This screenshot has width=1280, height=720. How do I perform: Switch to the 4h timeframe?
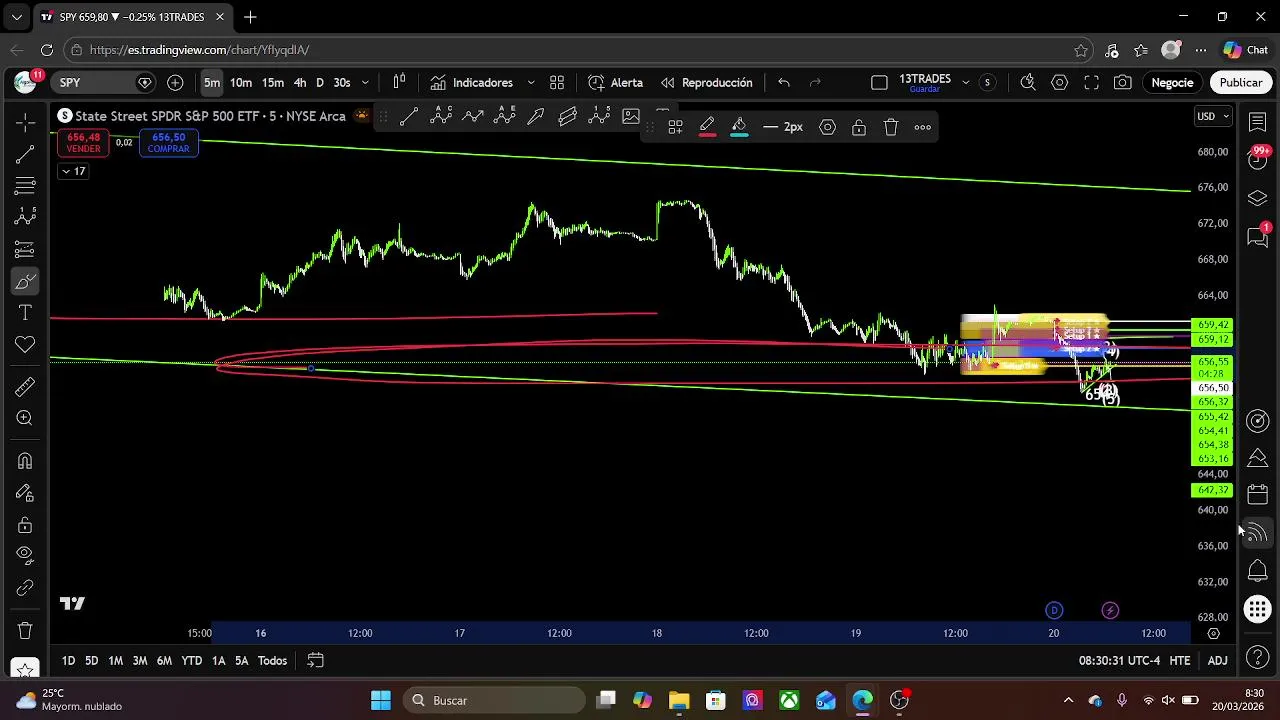(300, 83)
